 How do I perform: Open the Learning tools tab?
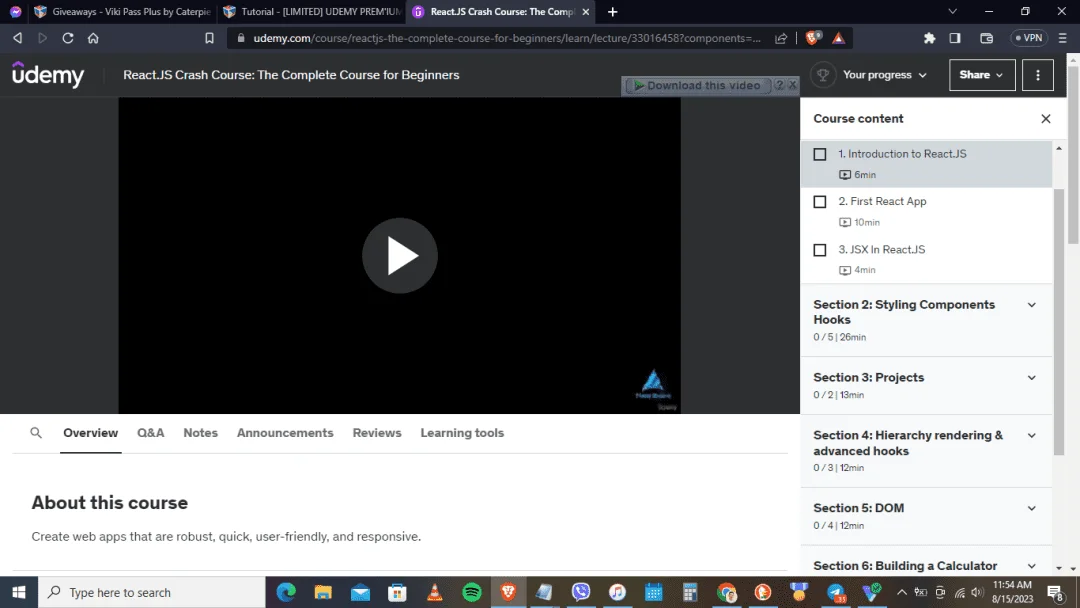click(462, 433)
